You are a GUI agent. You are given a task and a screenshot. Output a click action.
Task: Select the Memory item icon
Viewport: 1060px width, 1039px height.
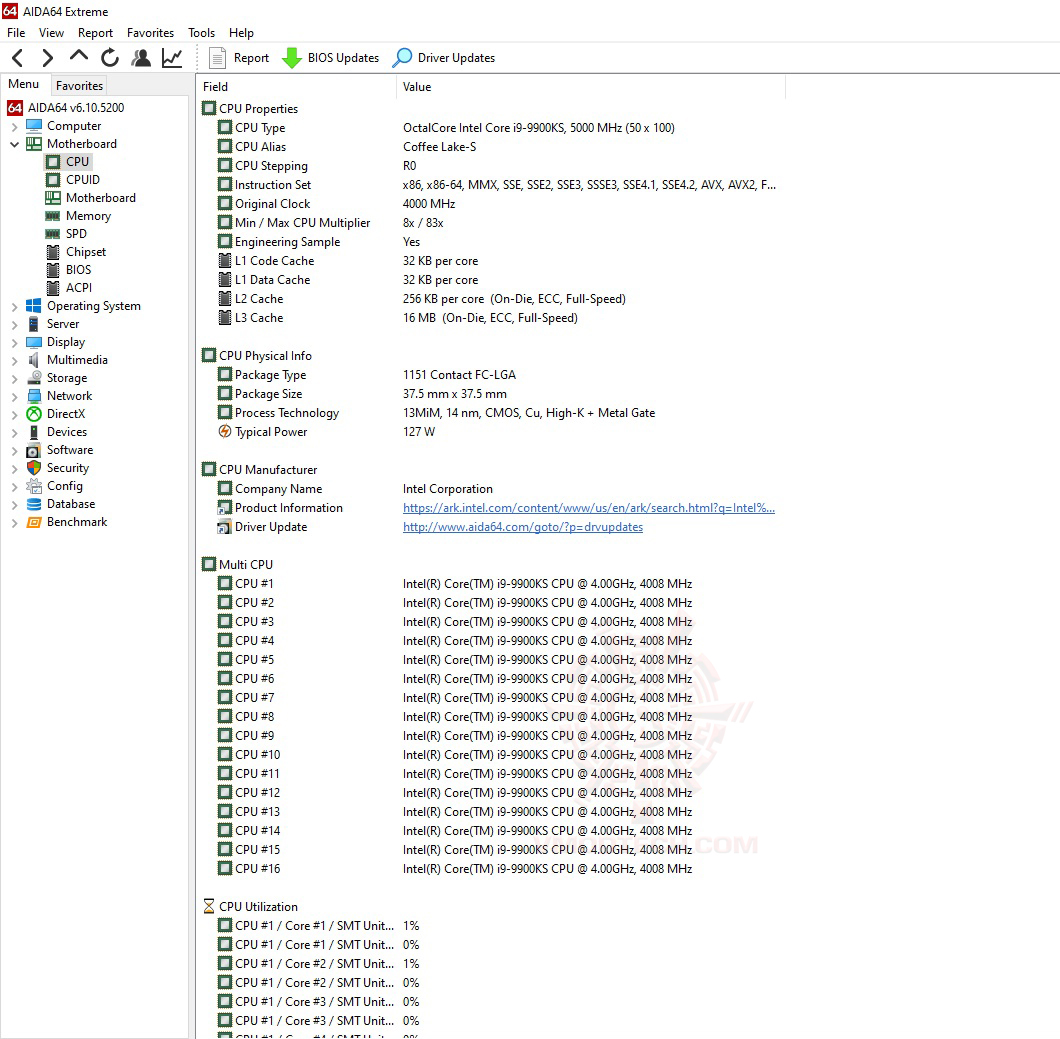[x=53, y=216]
